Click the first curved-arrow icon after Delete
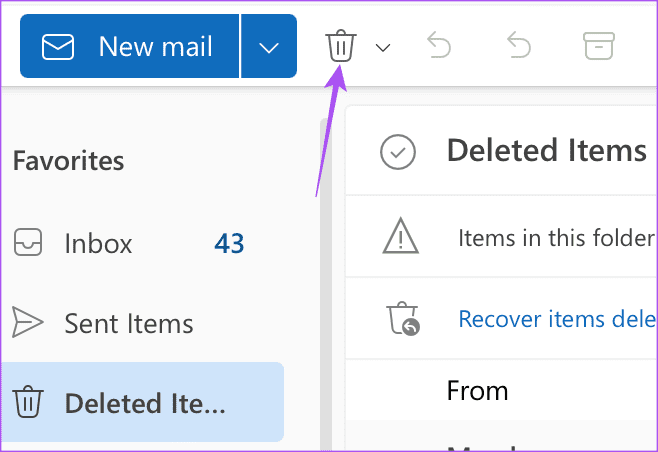Viewport: 658px width, 452px height. tap(439, 45)
